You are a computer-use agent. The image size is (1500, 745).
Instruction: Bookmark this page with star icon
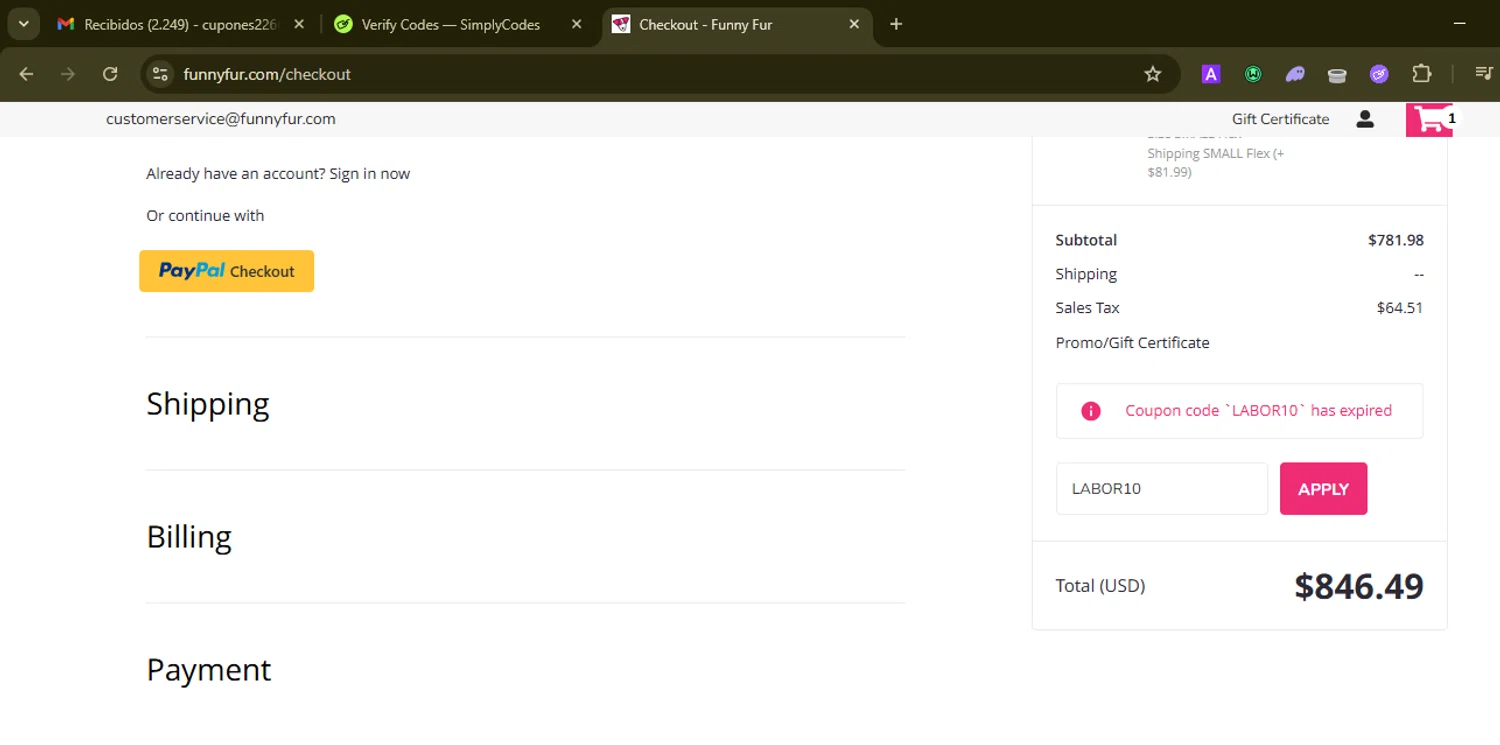point(1153,74)
